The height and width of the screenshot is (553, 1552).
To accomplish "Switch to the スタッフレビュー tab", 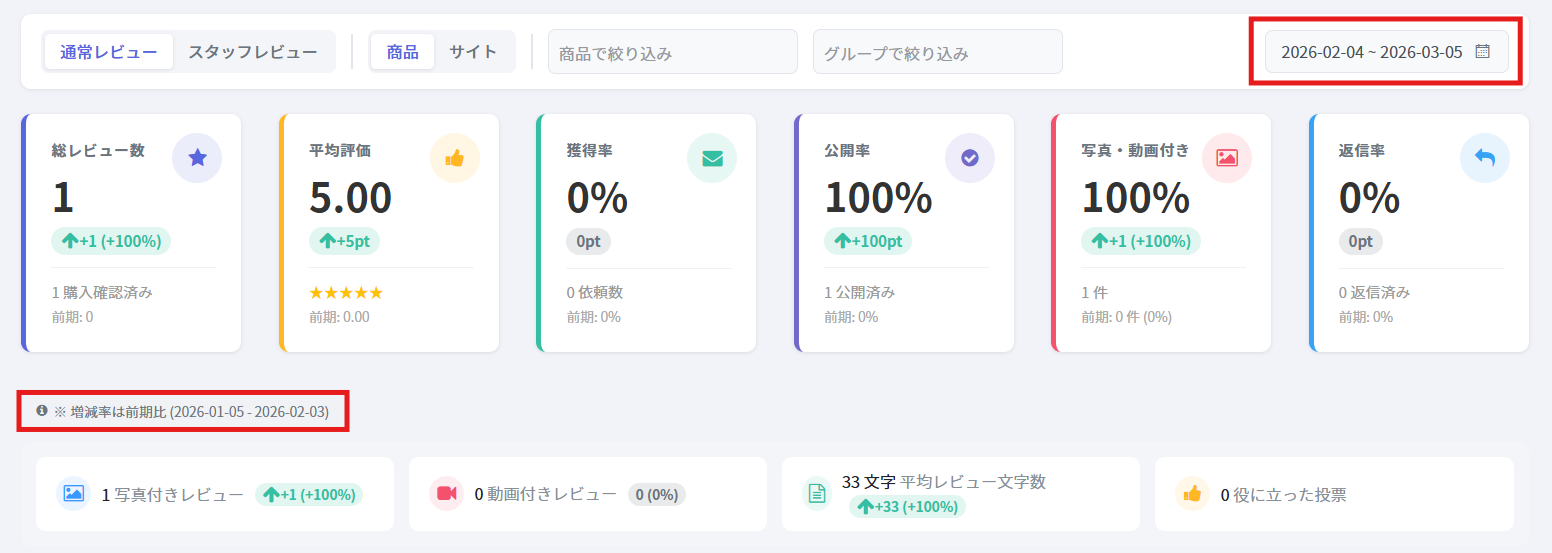I will 253,52.
